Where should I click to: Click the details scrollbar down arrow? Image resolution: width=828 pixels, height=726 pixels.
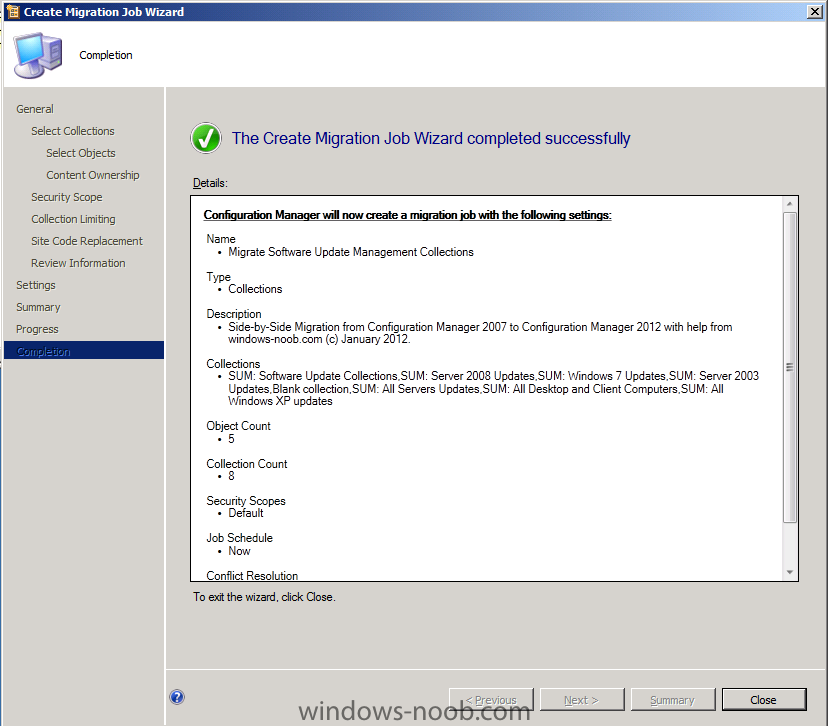(x=790, y=572)
